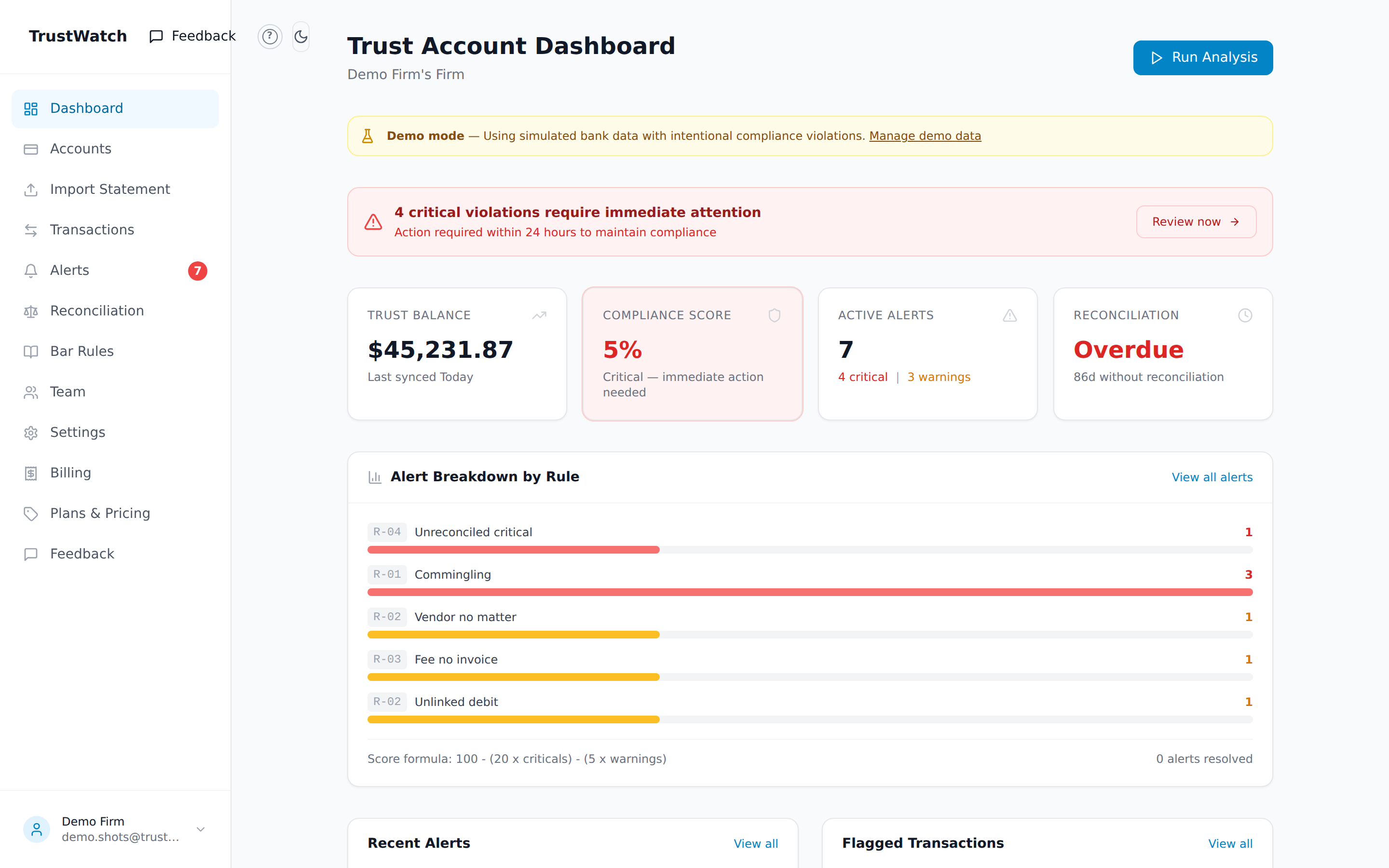Viewport: 1389px width, 868px height.
Task: Click the Reconciliation Overdue card
Action: coord(1163,353)
